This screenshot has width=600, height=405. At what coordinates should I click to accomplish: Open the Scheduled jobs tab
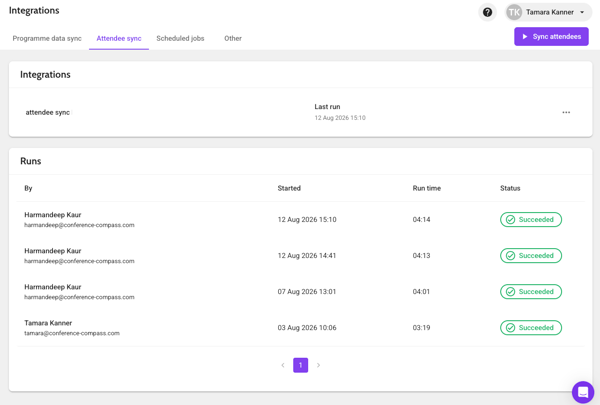[180, 38]
